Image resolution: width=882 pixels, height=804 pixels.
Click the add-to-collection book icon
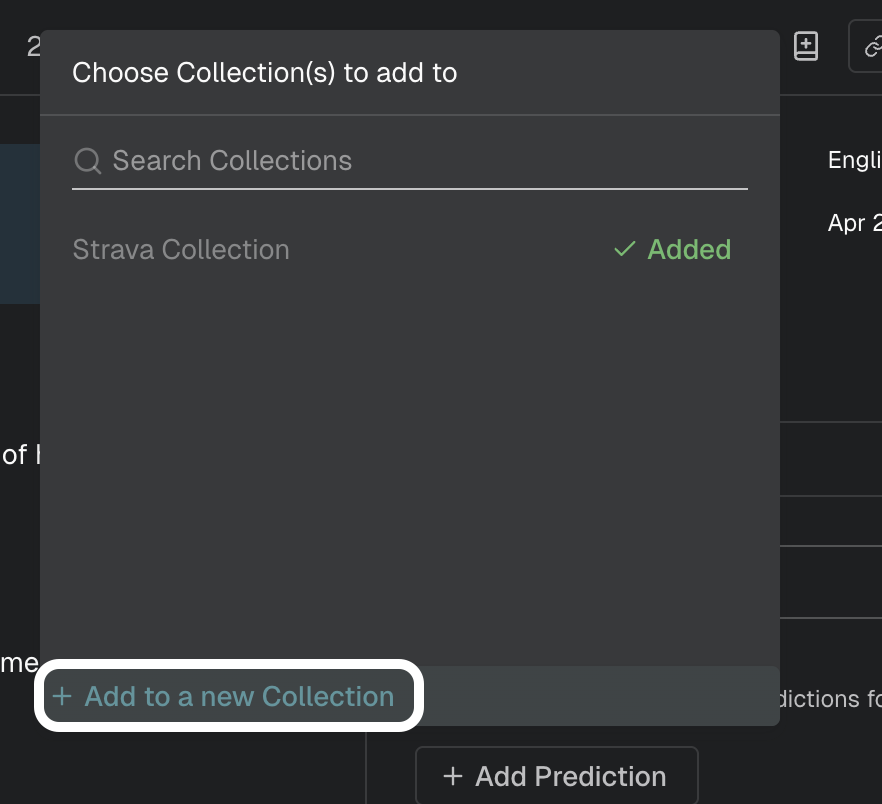[x=806, y=46]
